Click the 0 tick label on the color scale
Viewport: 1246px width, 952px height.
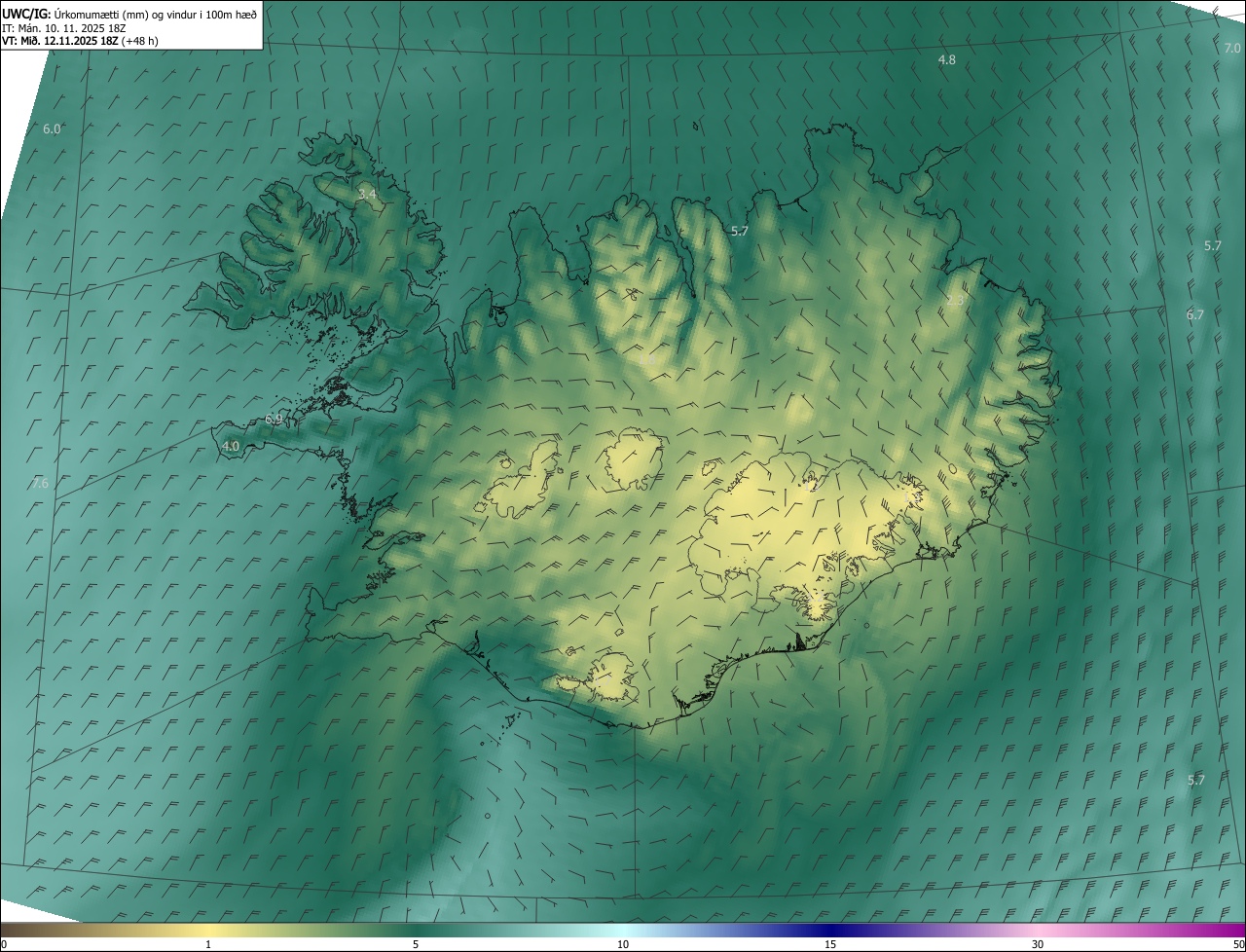(4, 944)
